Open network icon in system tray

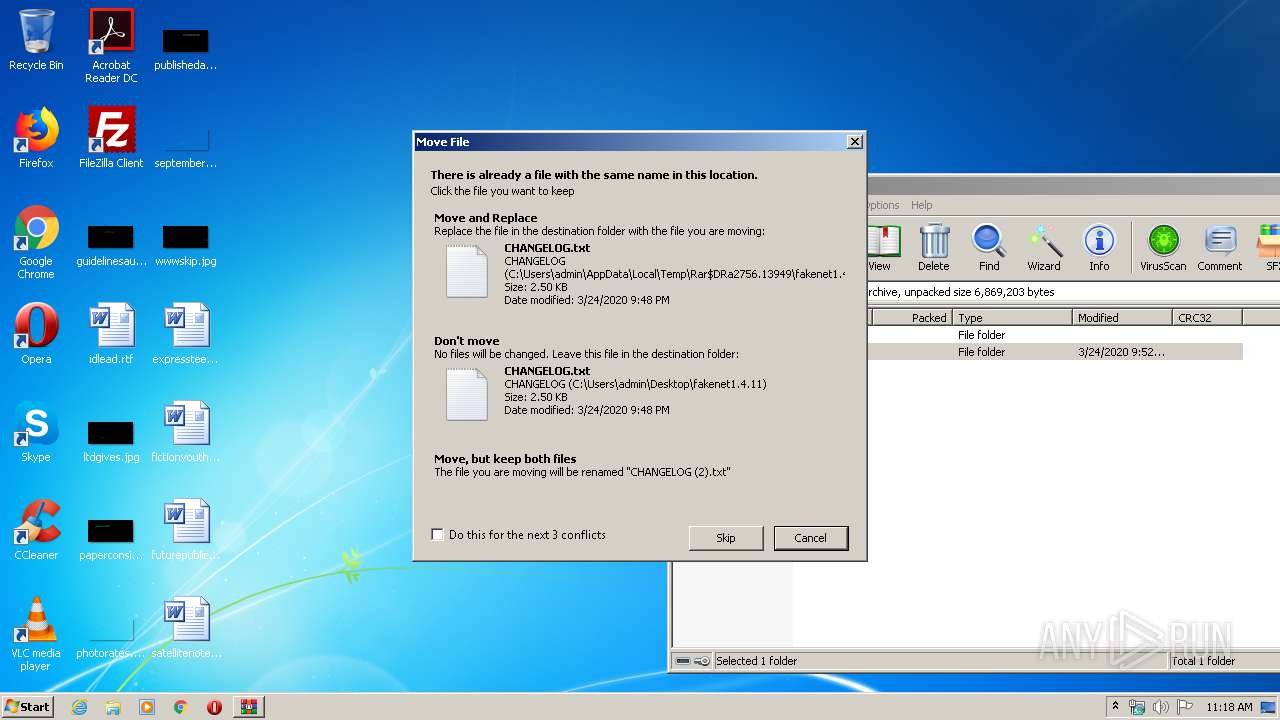1137,707
